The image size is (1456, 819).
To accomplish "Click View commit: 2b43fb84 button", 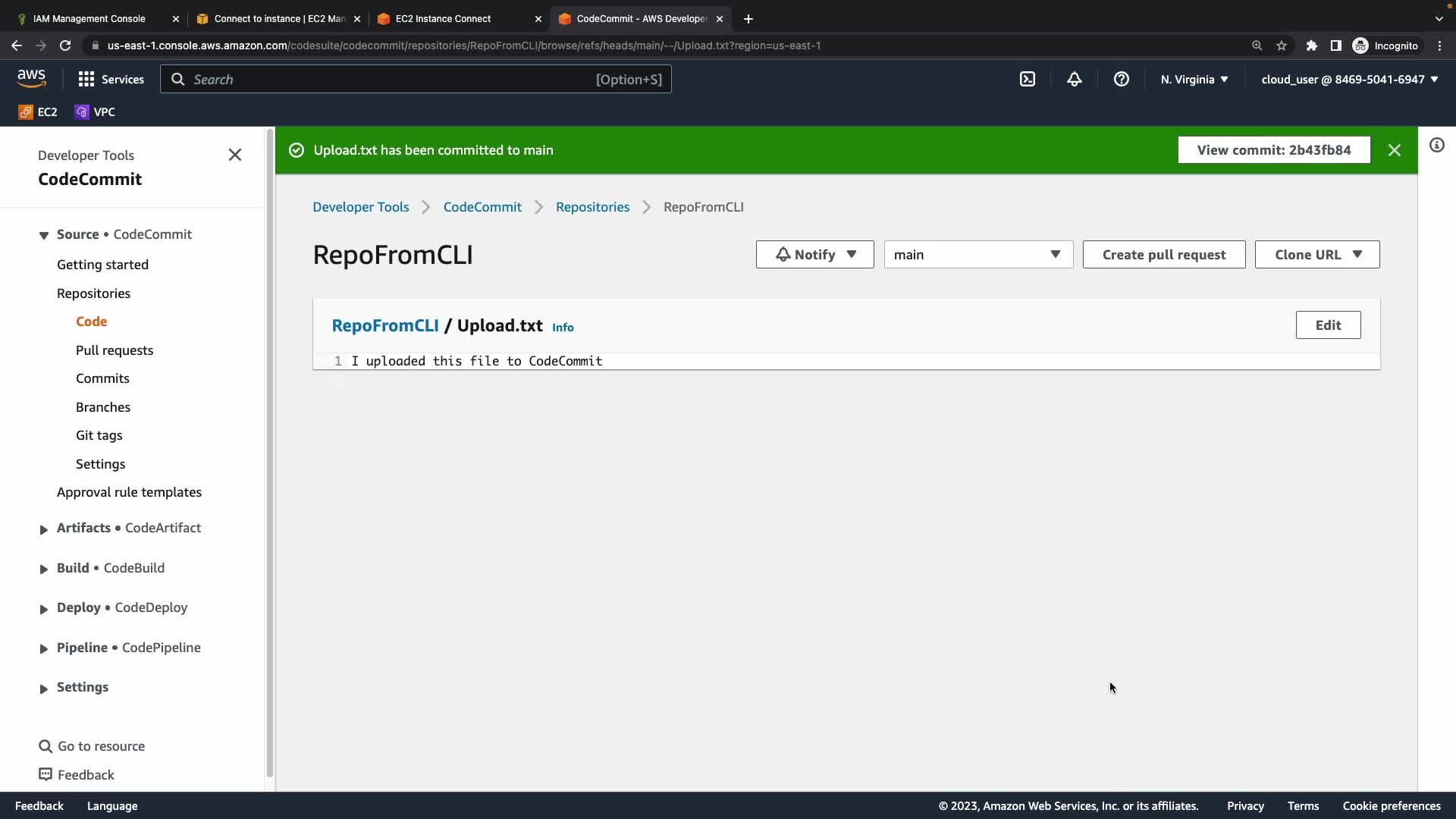I will 1273,150.
